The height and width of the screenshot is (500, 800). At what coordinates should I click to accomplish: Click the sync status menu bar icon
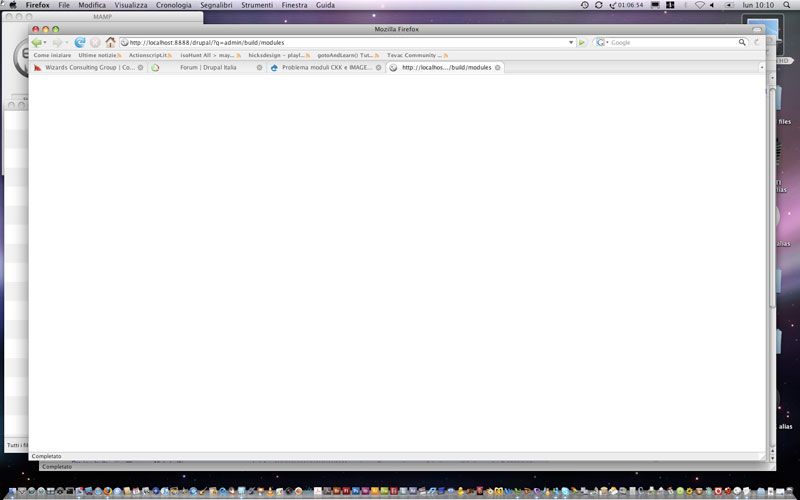(598, 5)
